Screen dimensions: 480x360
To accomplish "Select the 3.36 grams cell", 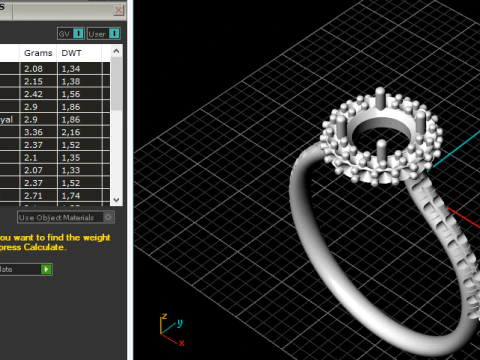I will click(38, 132).
